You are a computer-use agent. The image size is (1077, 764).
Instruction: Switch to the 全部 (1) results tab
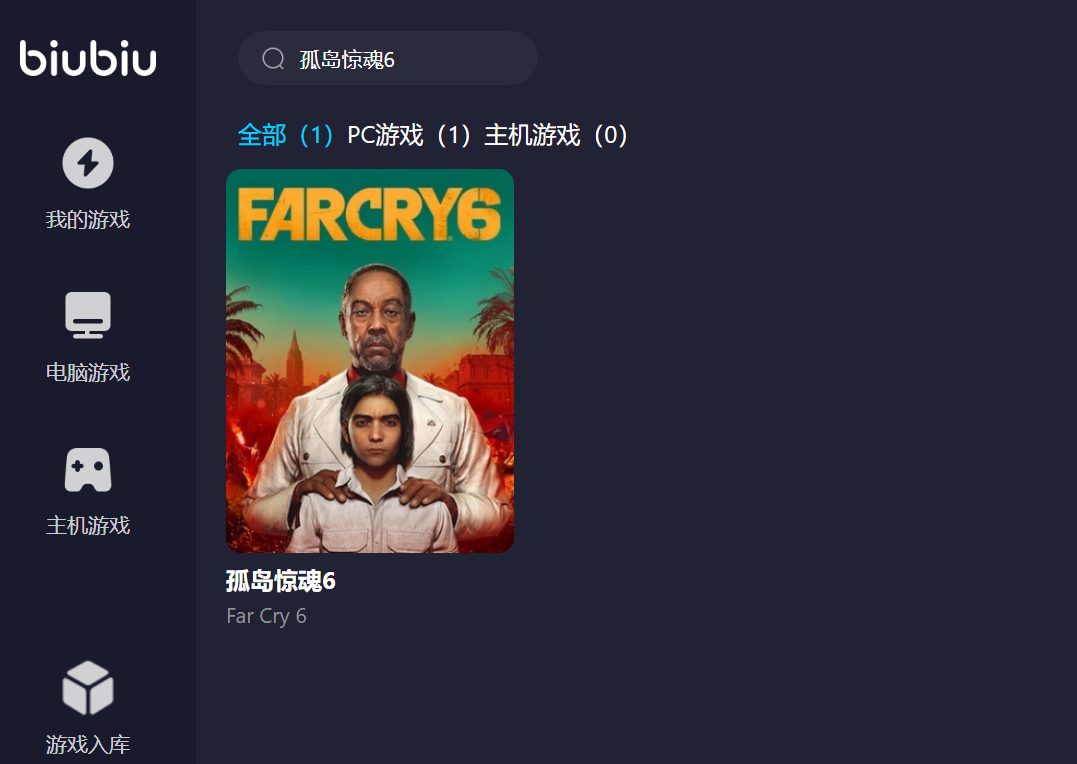click(285, 135)
